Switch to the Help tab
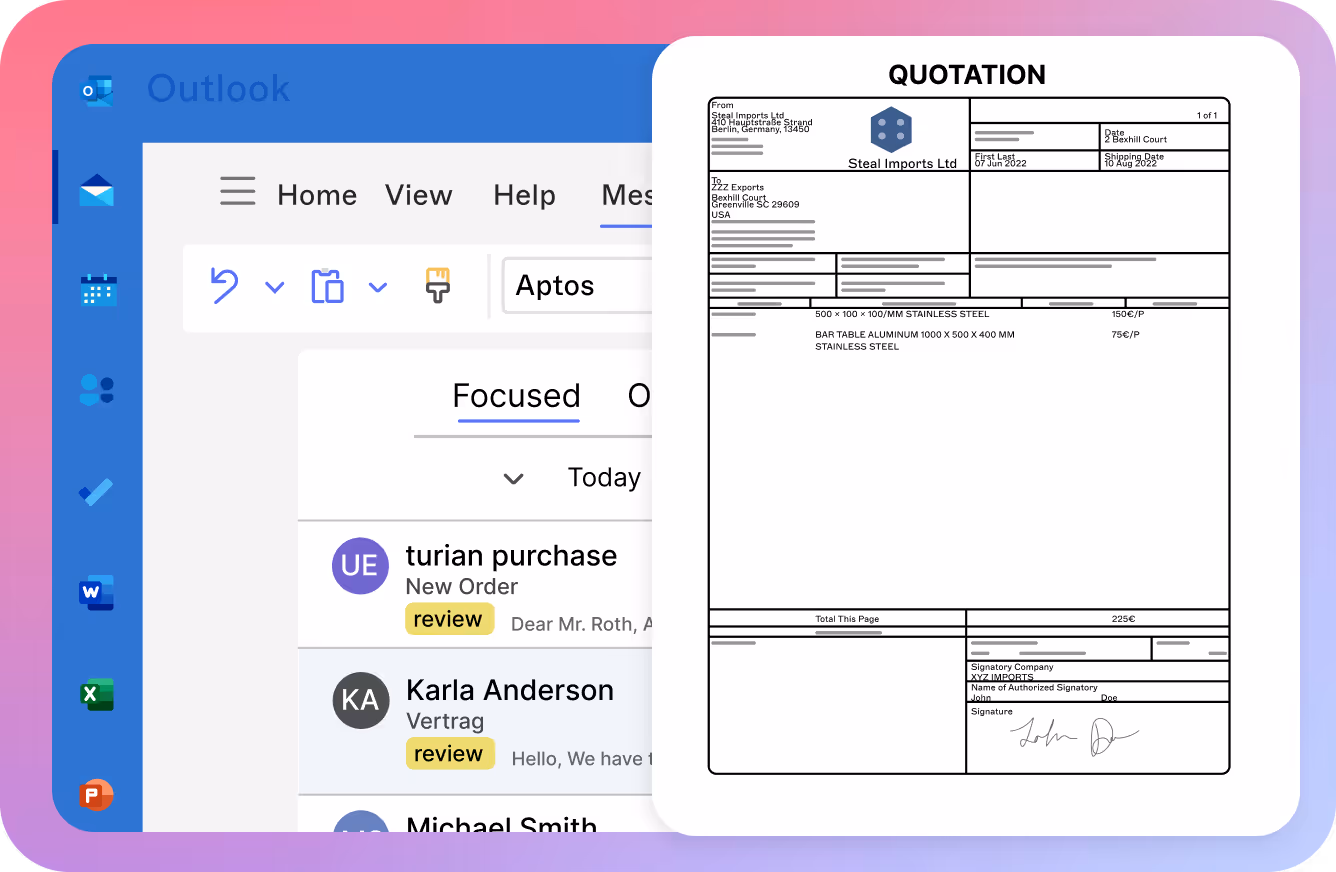Viewport: 1336px width, 872px height. [x=525, y=195]
